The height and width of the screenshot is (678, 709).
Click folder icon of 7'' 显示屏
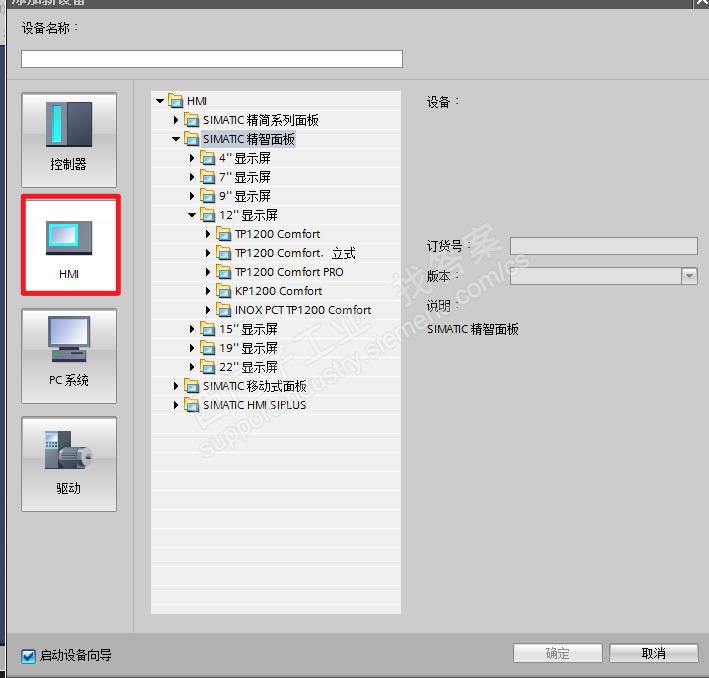point(208,177)
